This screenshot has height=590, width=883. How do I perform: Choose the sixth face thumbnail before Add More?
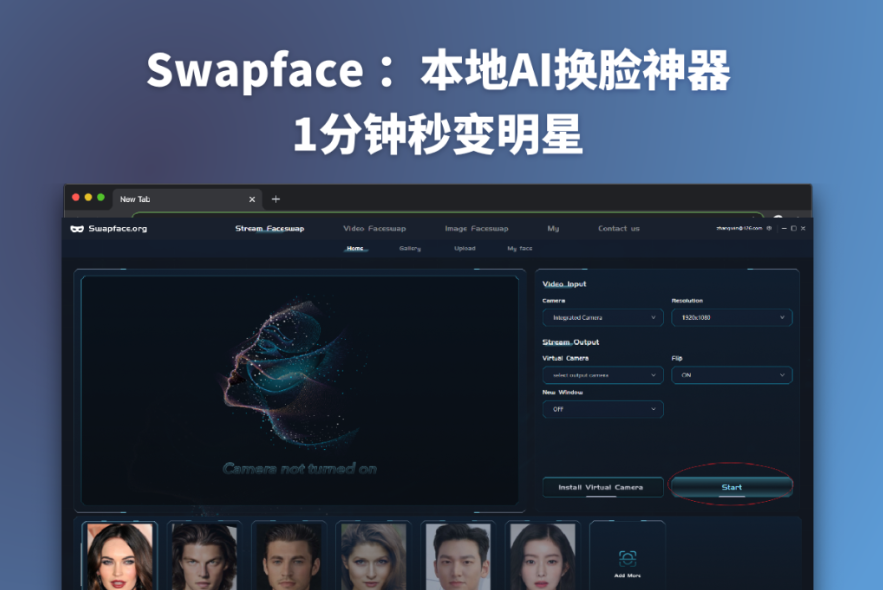tap(542, 555)
